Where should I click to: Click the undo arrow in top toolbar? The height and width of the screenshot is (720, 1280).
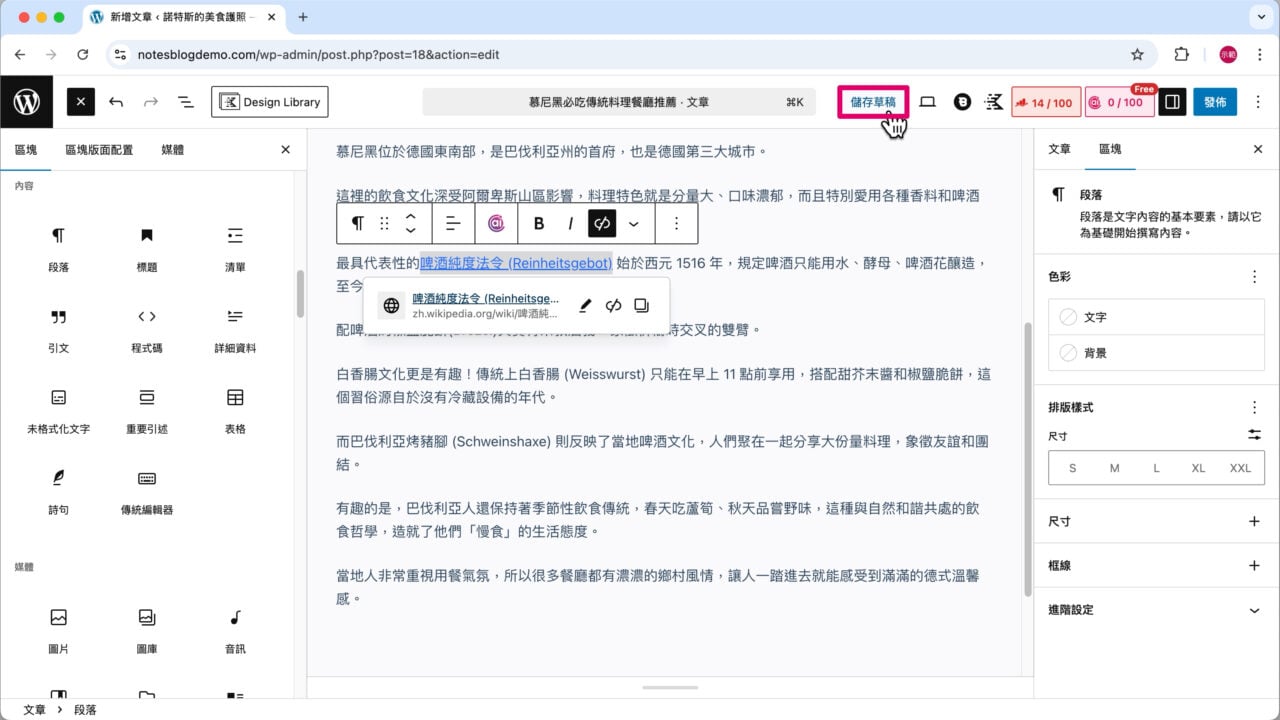117,101
